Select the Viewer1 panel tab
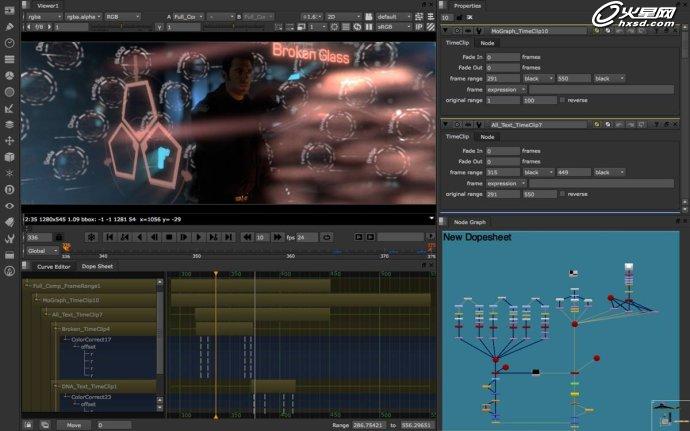Viewport: 690px width, 431px height. coord(48,6)
